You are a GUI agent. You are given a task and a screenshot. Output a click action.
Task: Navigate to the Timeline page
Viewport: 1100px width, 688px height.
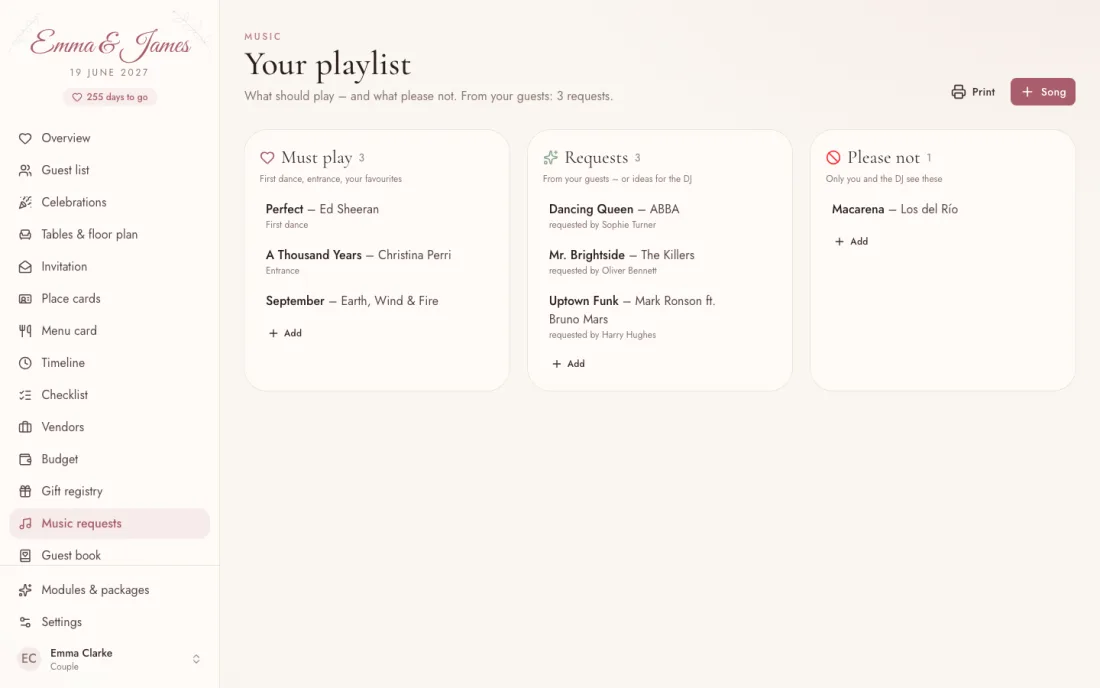coord(109,363)
